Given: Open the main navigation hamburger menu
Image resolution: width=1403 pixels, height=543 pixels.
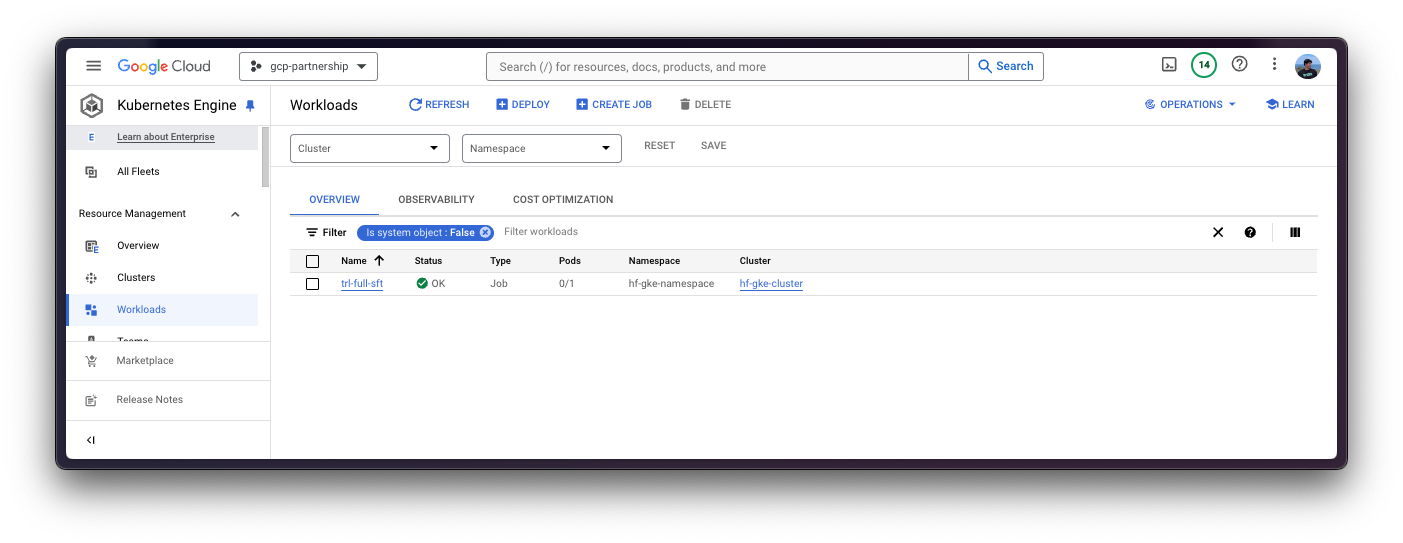Looking at the screenshot, I should (x=93, y=66).
